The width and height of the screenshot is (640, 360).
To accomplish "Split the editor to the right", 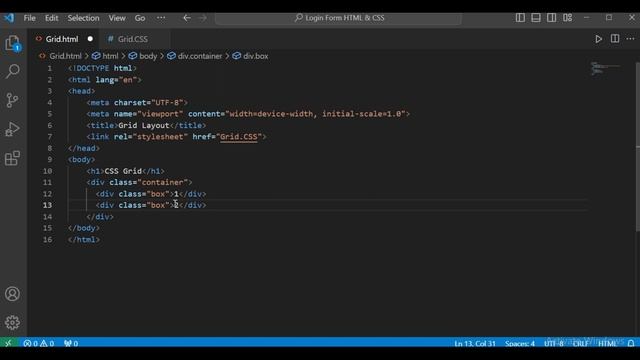I will click(x=615, y=39).
